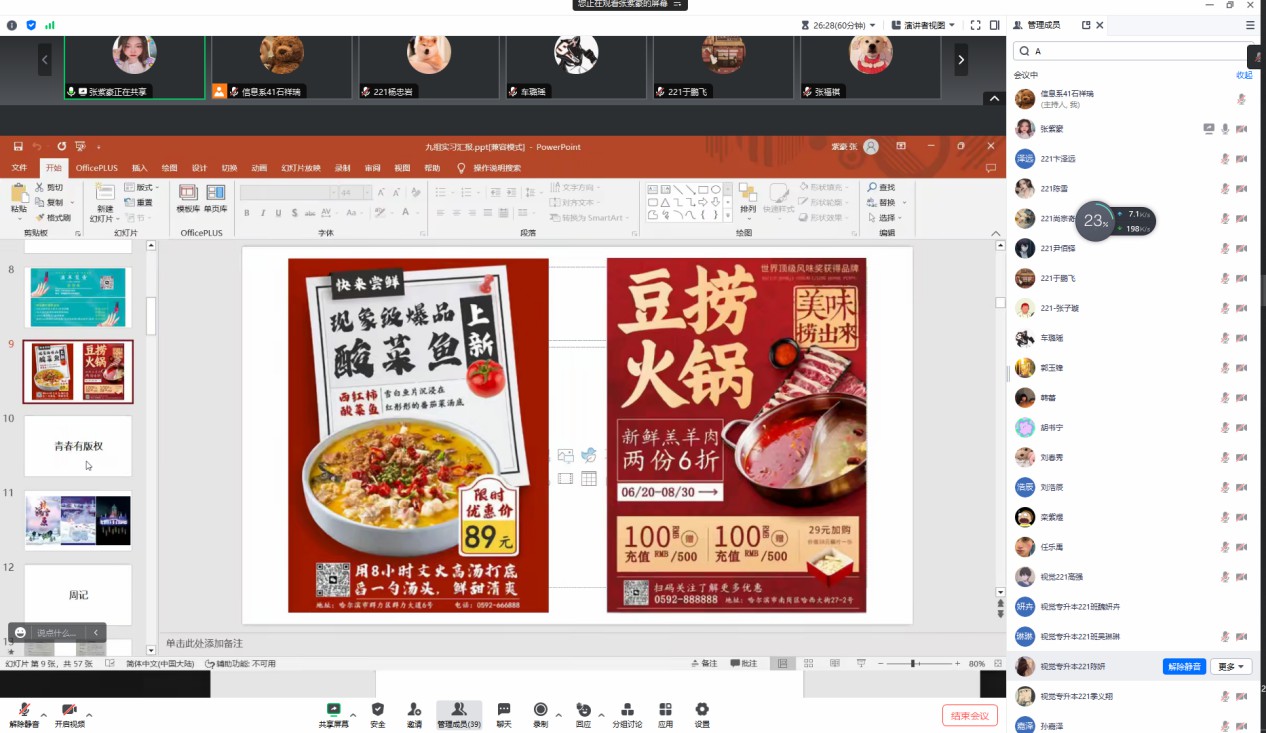Open the Security (安全) shield icon
The height and width of the screenshot is (733, 1266).
(x=377, y=711)
